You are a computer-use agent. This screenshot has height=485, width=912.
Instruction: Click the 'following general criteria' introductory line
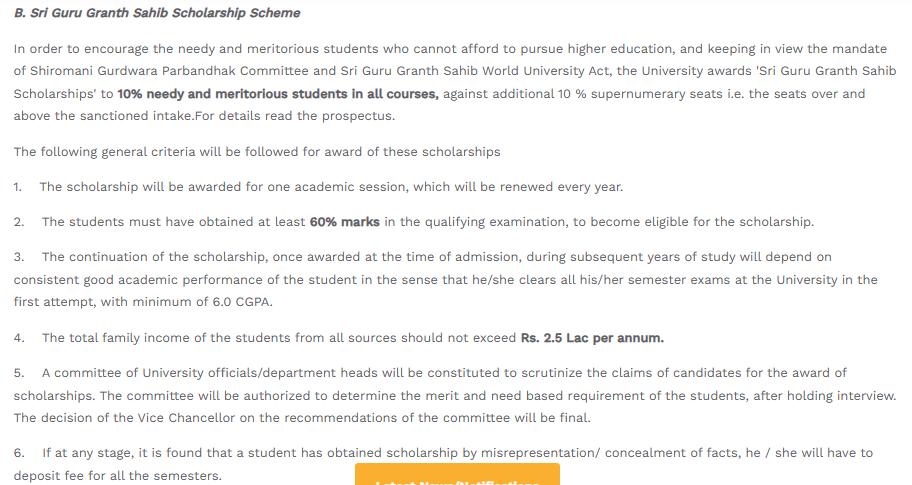(x=257, y=152)
